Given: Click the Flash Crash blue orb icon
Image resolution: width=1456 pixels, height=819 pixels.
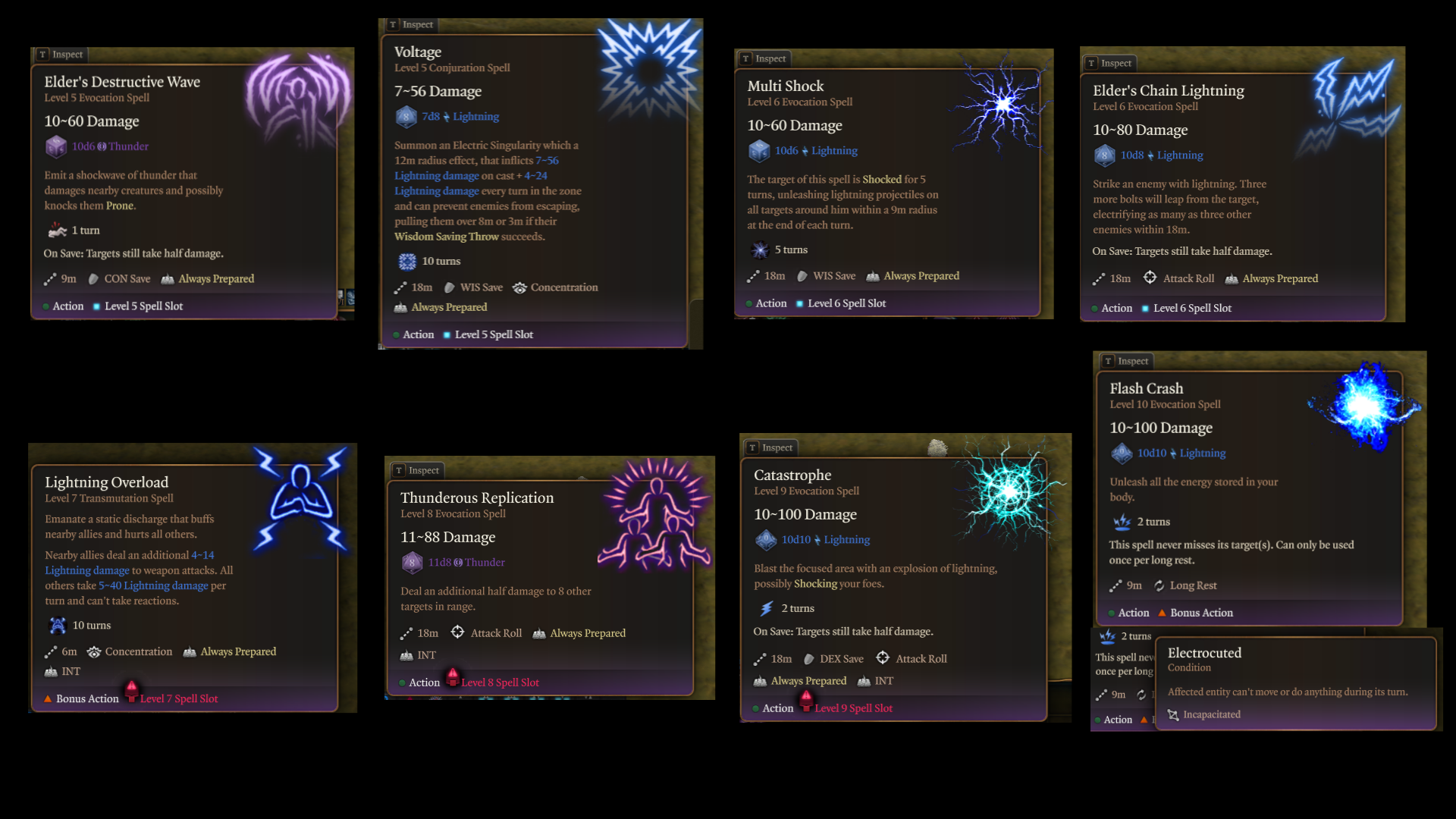Looking at the screenshot, I should (1365, 406).
